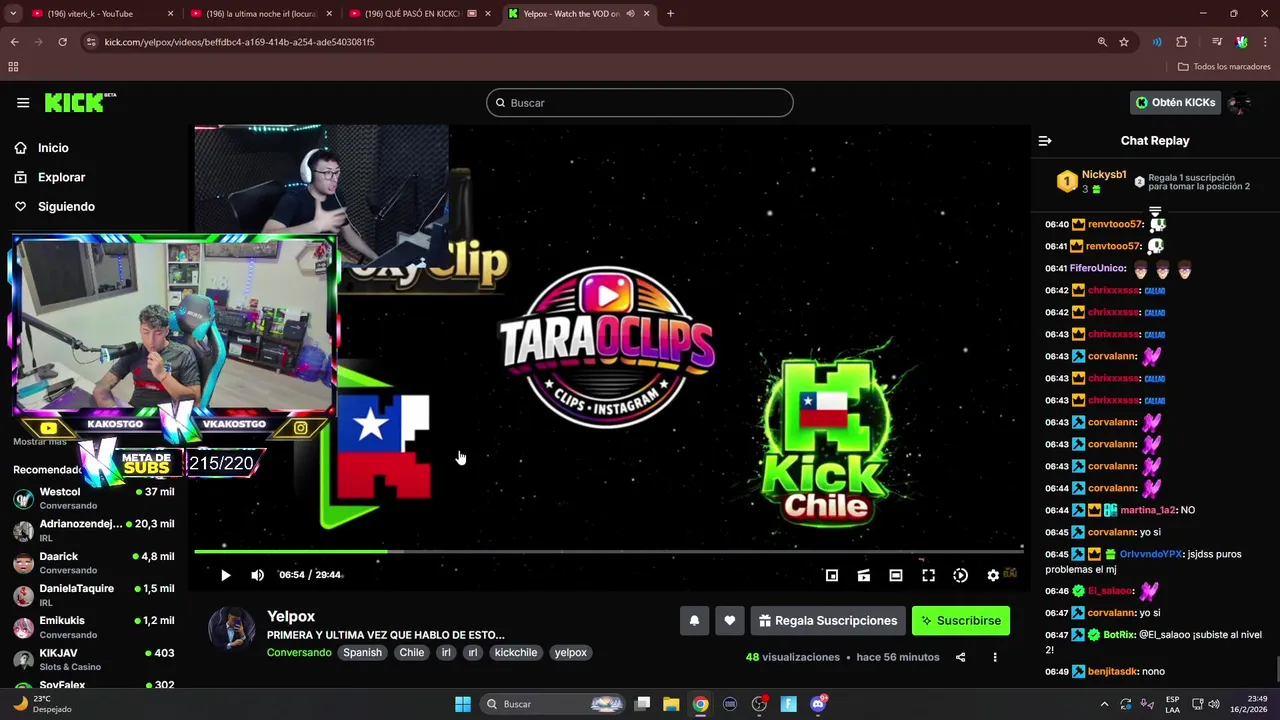
Task: Open page zoom icon in address bar
Action: pyautogui.click(x=1102, y=42)
